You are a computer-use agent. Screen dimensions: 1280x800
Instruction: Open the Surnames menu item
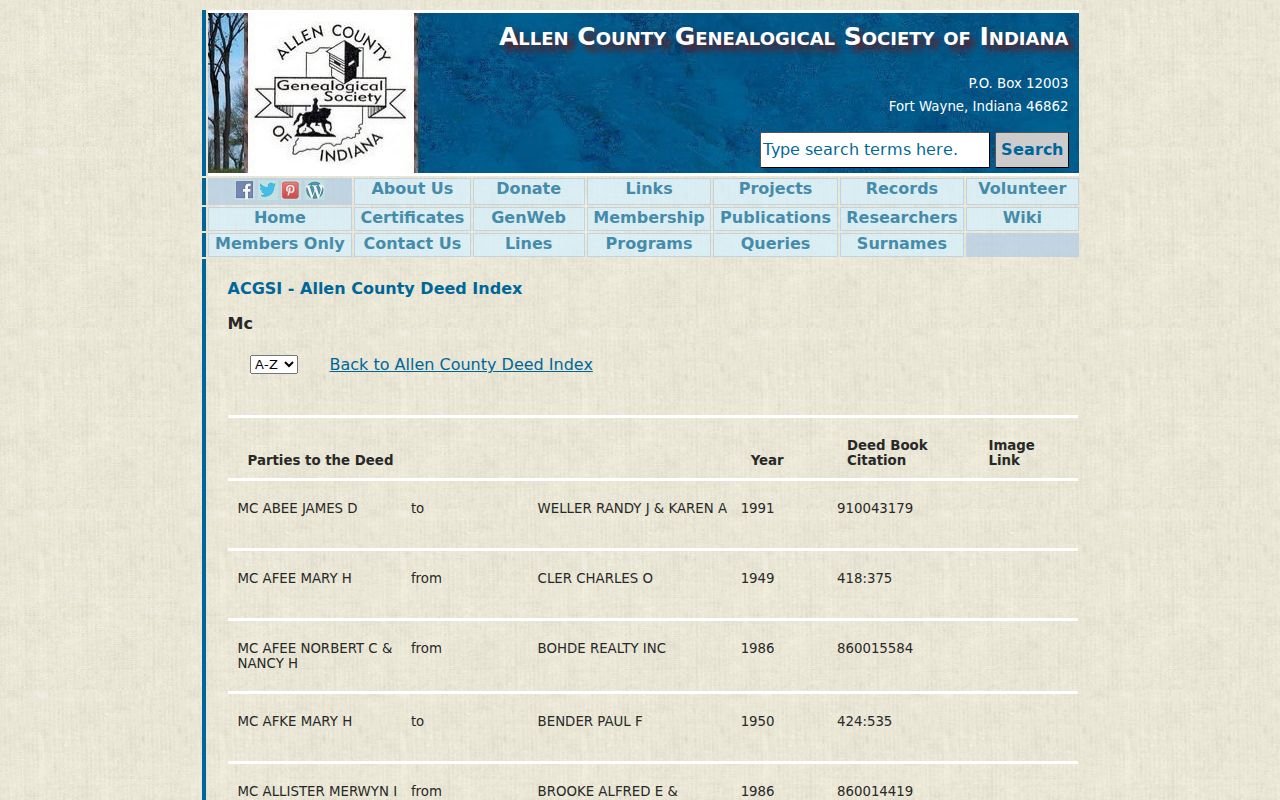pos(902,244)
